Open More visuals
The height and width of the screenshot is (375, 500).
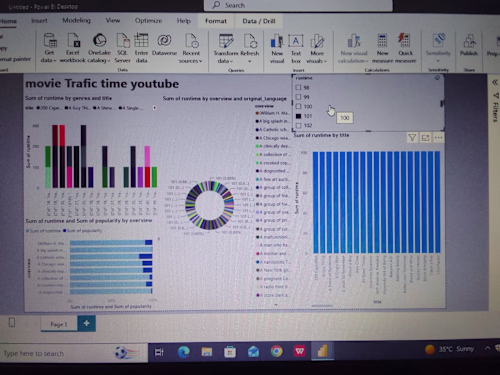[317, 48]
